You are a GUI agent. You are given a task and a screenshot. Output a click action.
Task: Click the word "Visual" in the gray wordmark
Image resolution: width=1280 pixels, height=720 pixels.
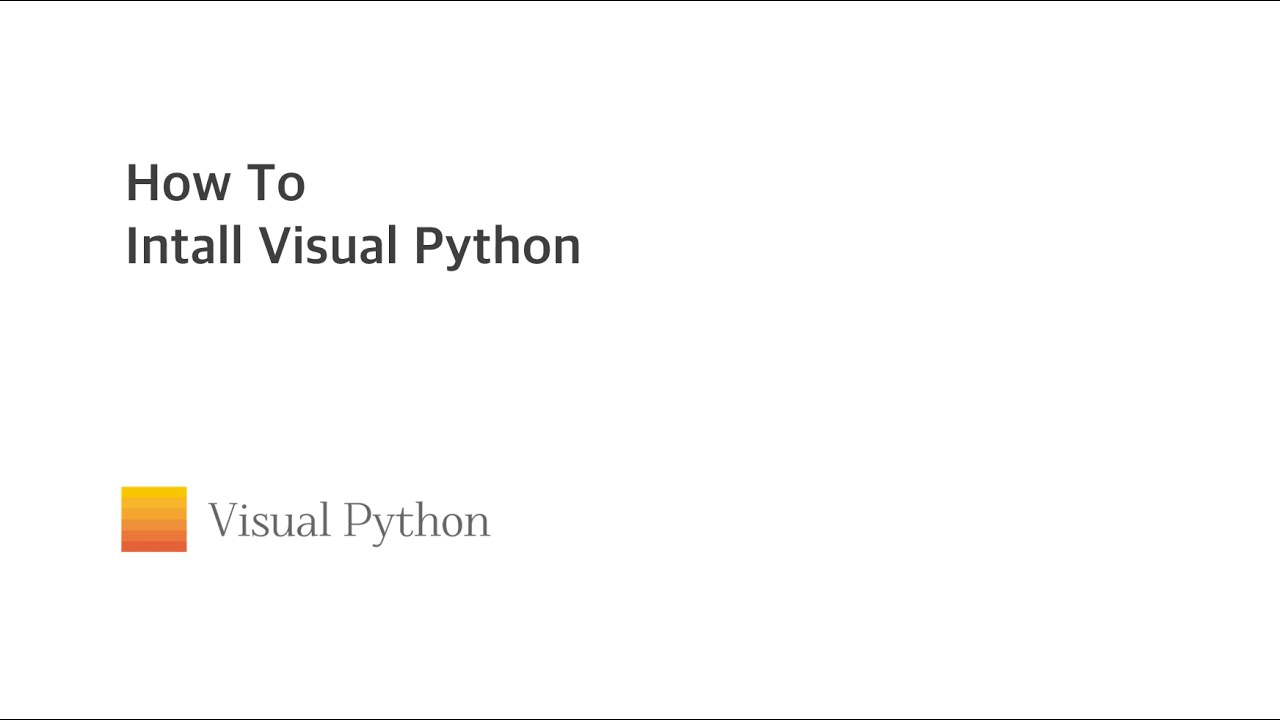point(269,521)
